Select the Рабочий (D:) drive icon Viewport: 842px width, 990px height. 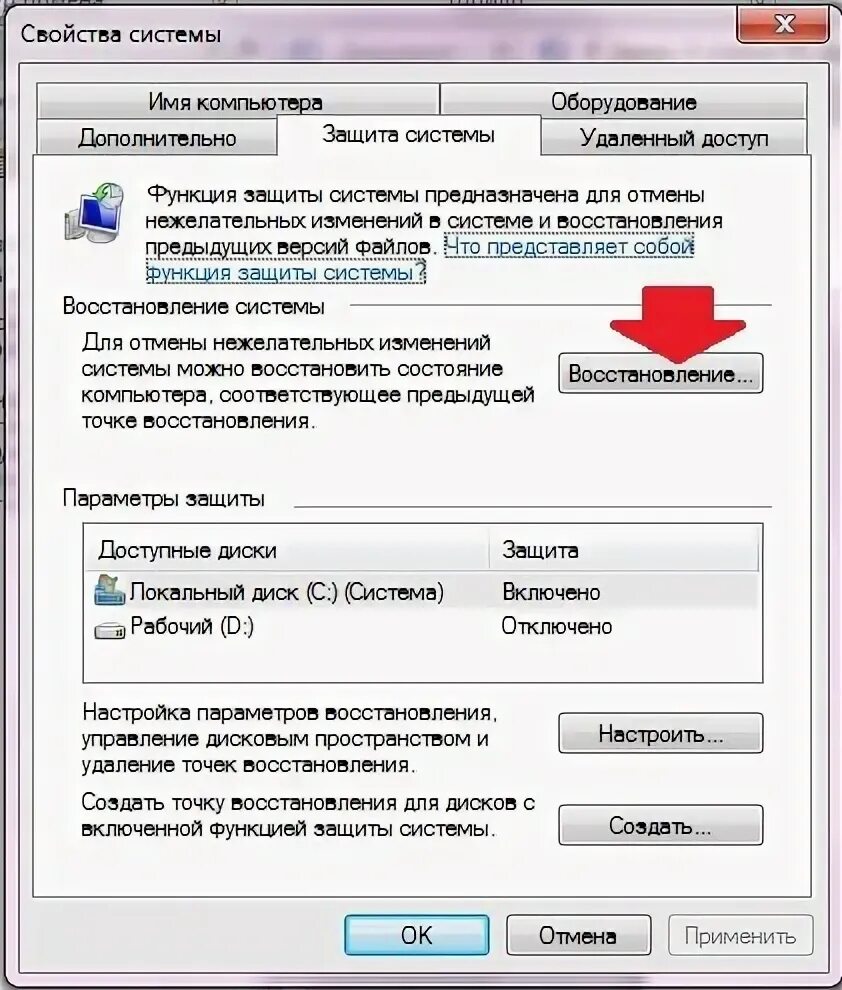point(109,629)
